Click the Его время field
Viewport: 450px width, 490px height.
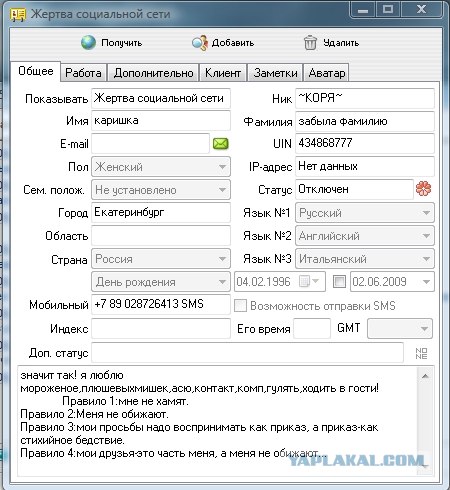[x=312, y=329]
